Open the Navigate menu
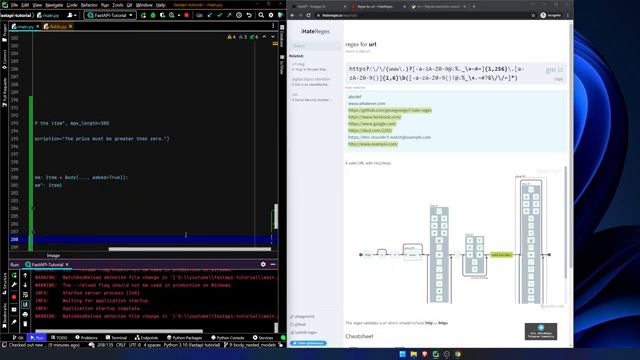 click(54, 5)
